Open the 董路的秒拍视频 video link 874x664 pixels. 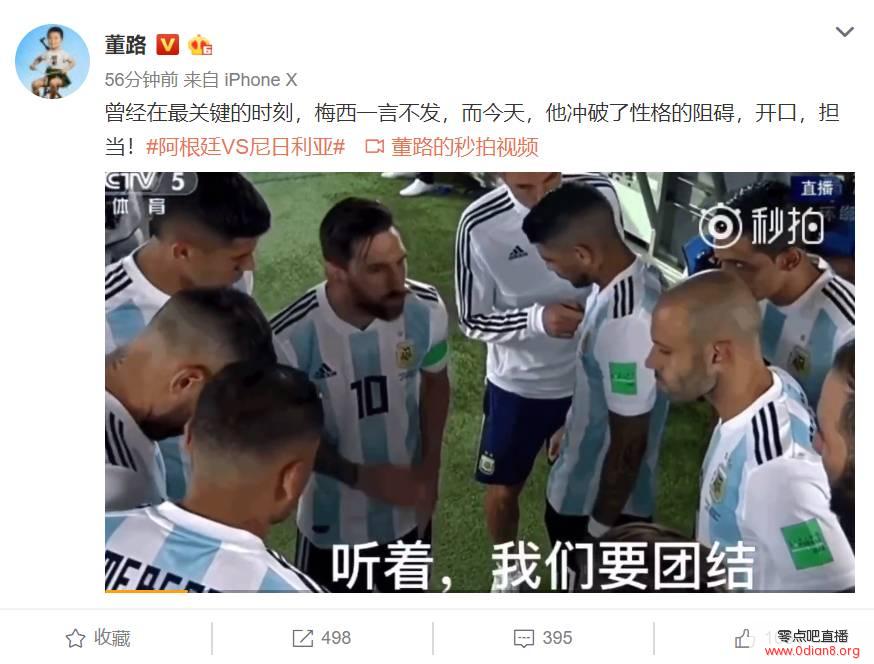[465, 147]
